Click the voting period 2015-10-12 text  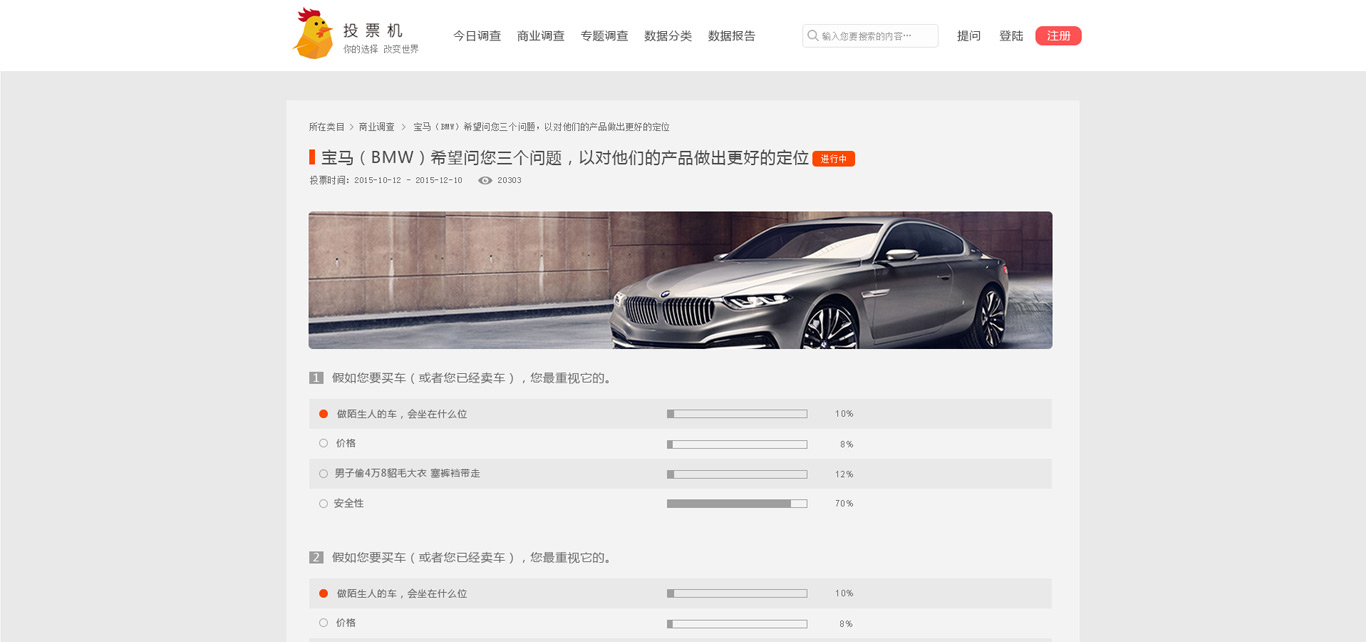[386, 181]
